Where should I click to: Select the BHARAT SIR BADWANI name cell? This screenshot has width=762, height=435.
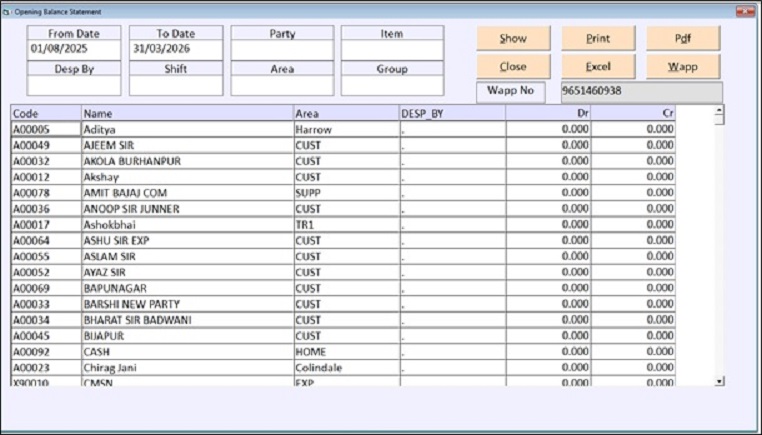pos(188,320)
